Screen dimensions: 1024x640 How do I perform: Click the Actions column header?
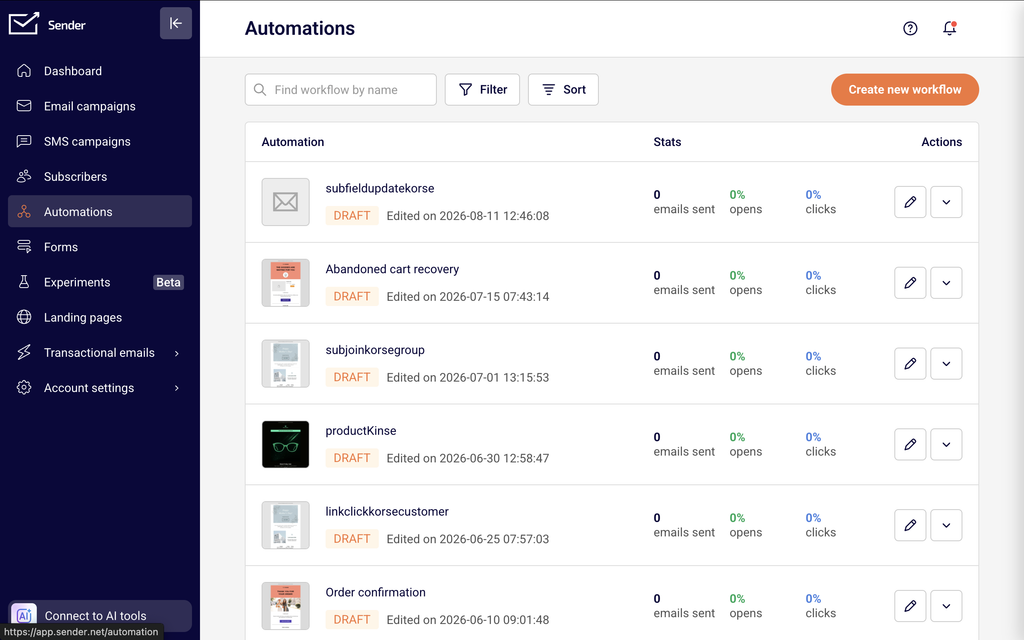click(941, 142)
